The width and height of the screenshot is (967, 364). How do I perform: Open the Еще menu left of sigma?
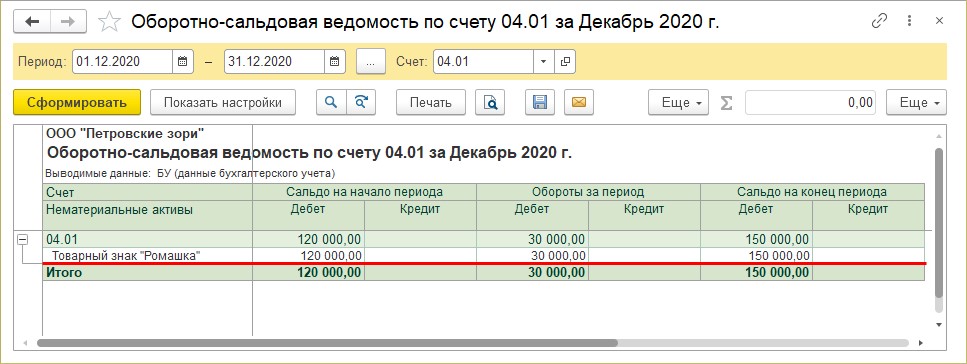tap(678, 102)
